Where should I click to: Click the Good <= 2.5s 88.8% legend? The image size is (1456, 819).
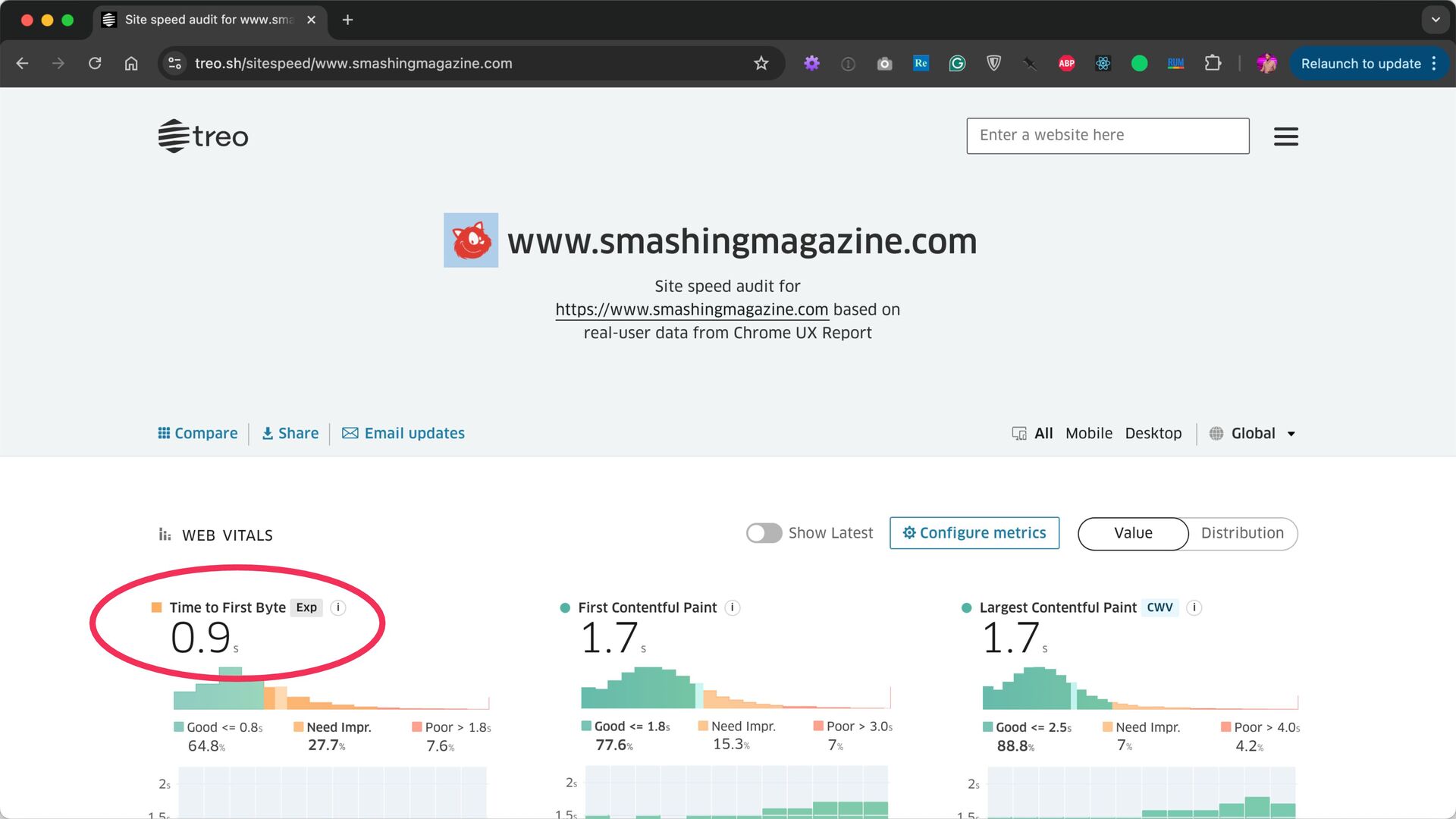[x=1028, y=736]
